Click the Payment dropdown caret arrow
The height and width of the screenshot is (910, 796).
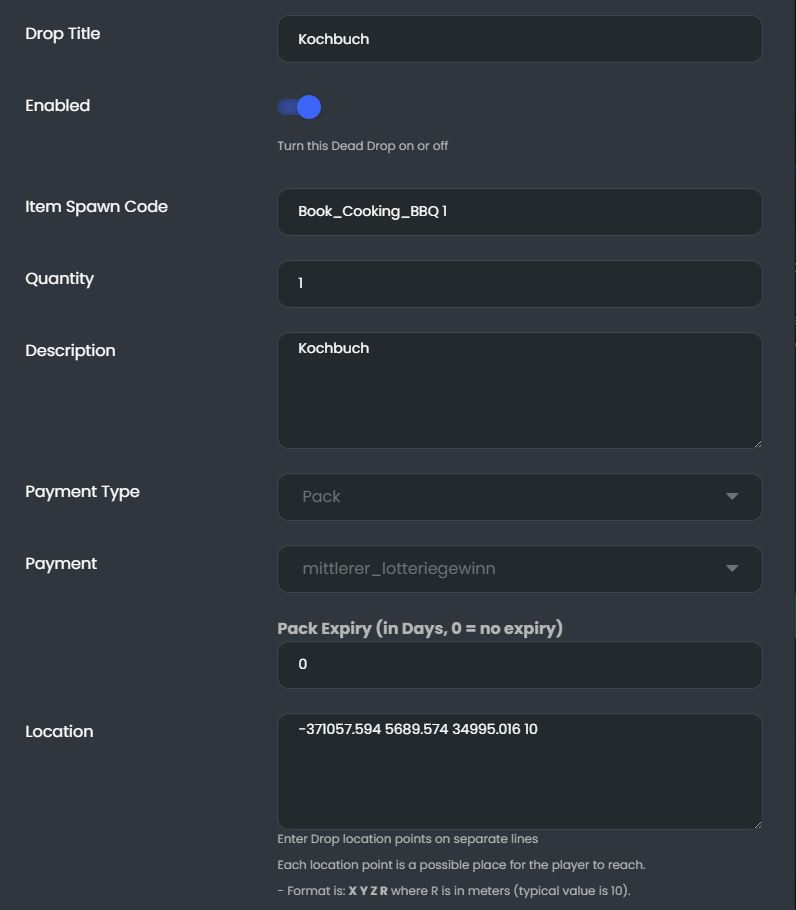coord(732,569)
